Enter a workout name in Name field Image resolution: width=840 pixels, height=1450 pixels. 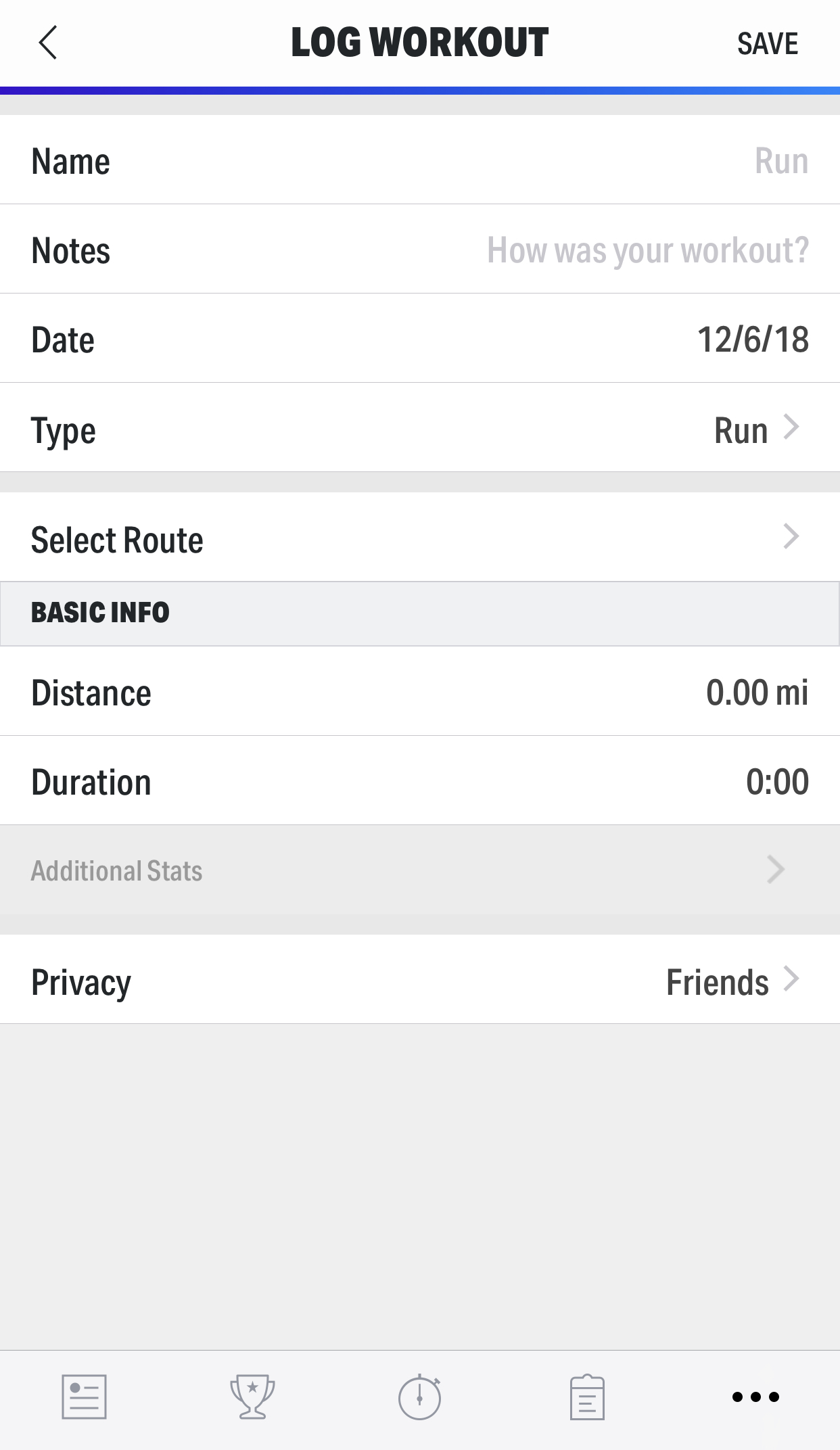click(x=420, y=160)
